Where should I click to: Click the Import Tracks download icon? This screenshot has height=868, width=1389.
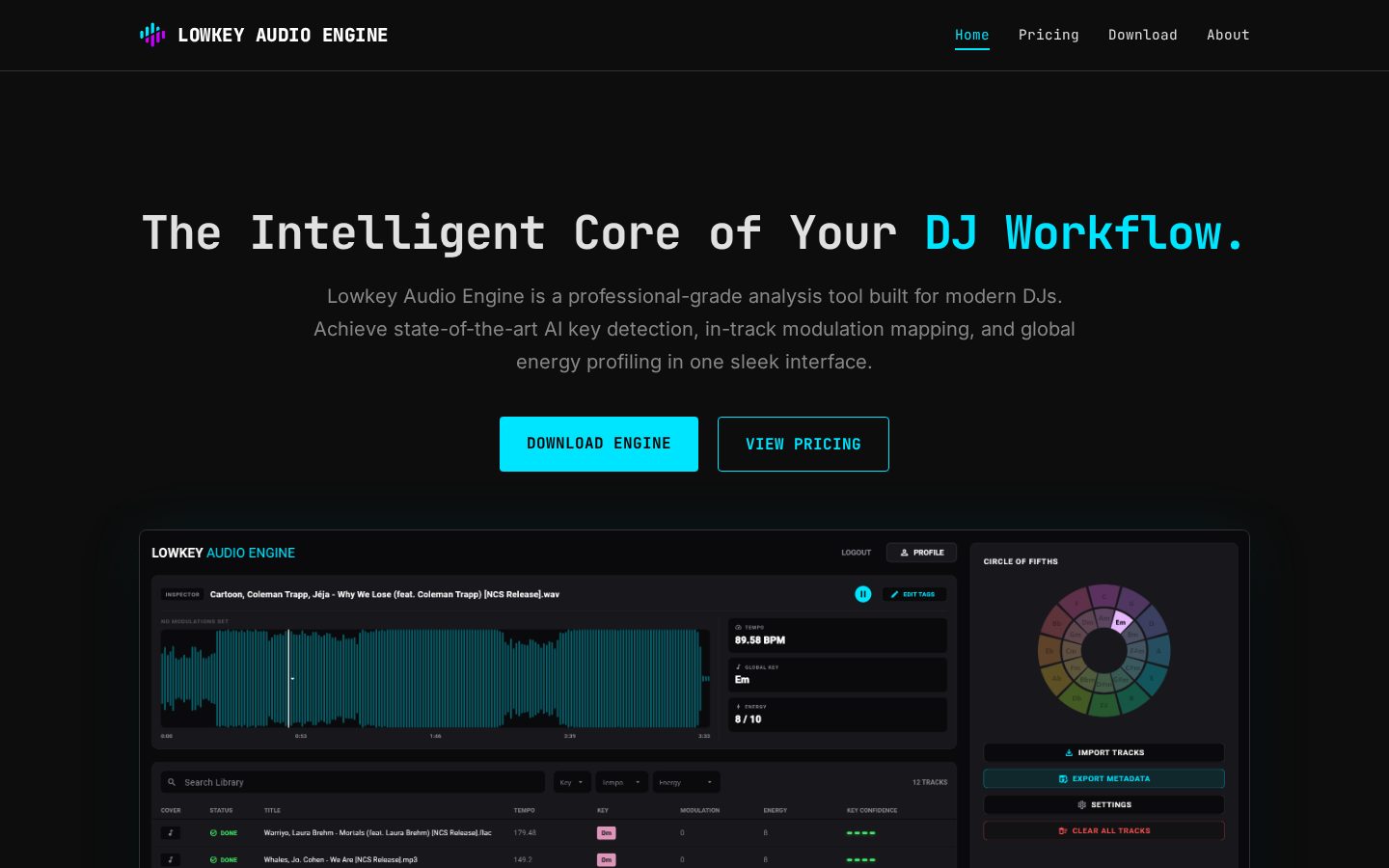coord(1069,752)
